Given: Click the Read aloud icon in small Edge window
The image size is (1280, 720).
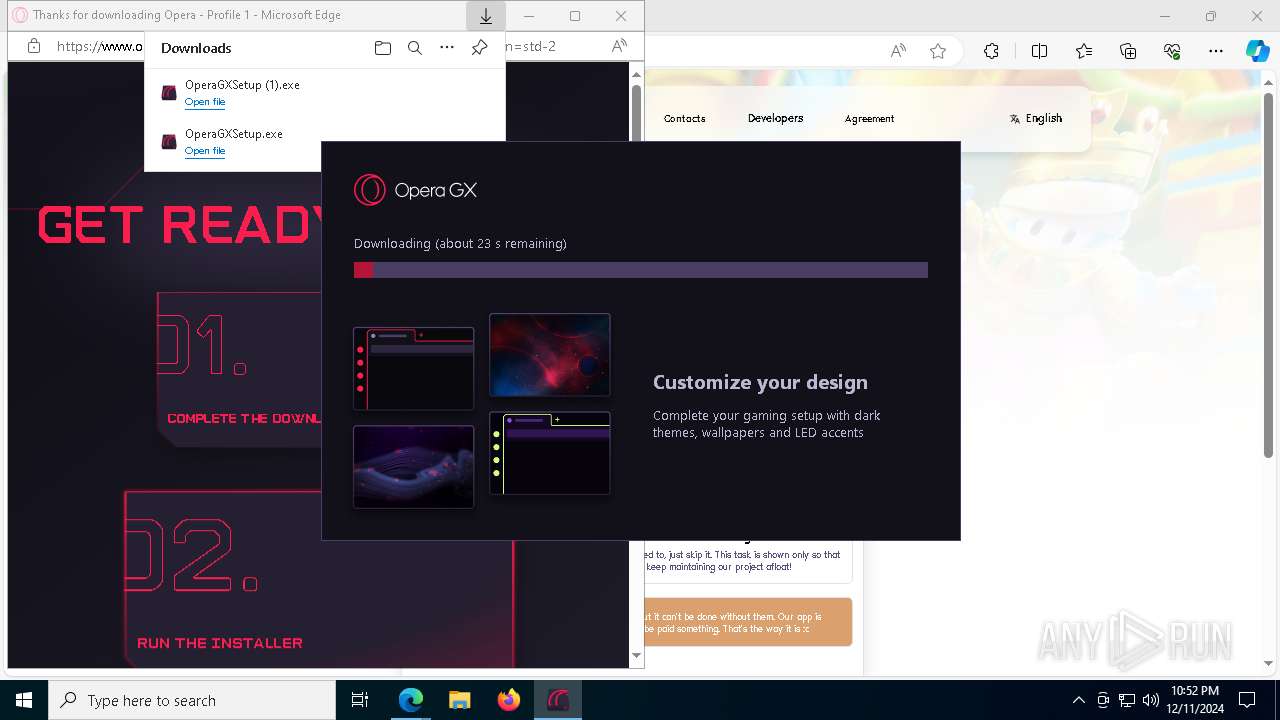Looking at the screenshot, I should pos(619,46).
